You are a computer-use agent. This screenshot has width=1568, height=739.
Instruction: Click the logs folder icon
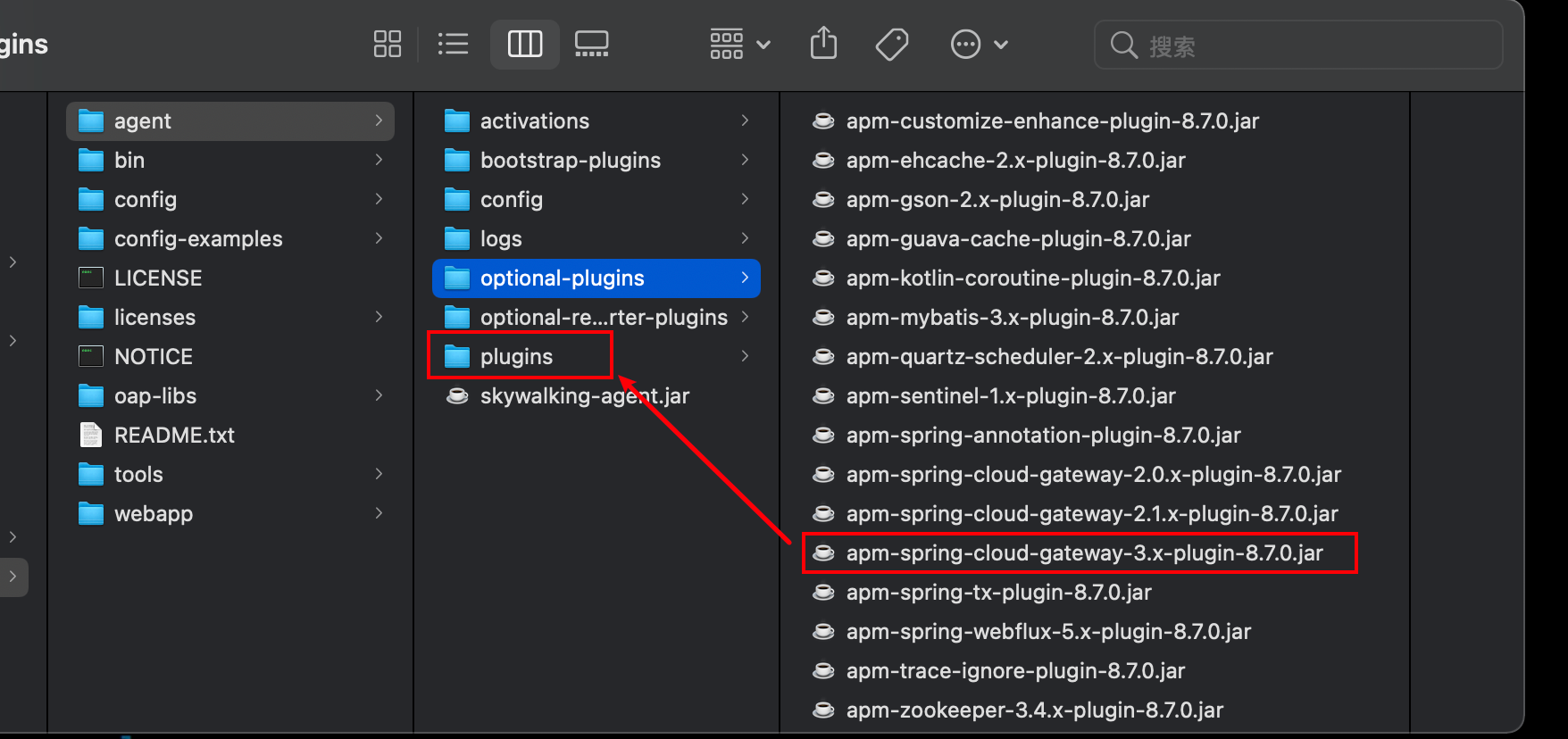(457, 238)
